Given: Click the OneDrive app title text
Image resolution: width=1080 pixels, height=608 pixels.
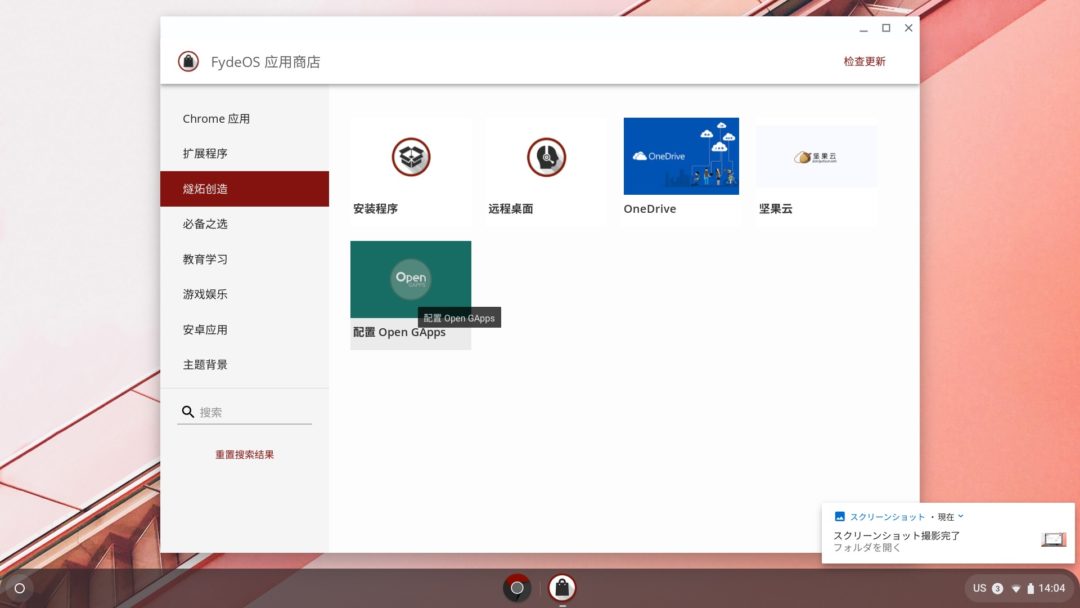Looking at the screenshot, I should 650,209.
